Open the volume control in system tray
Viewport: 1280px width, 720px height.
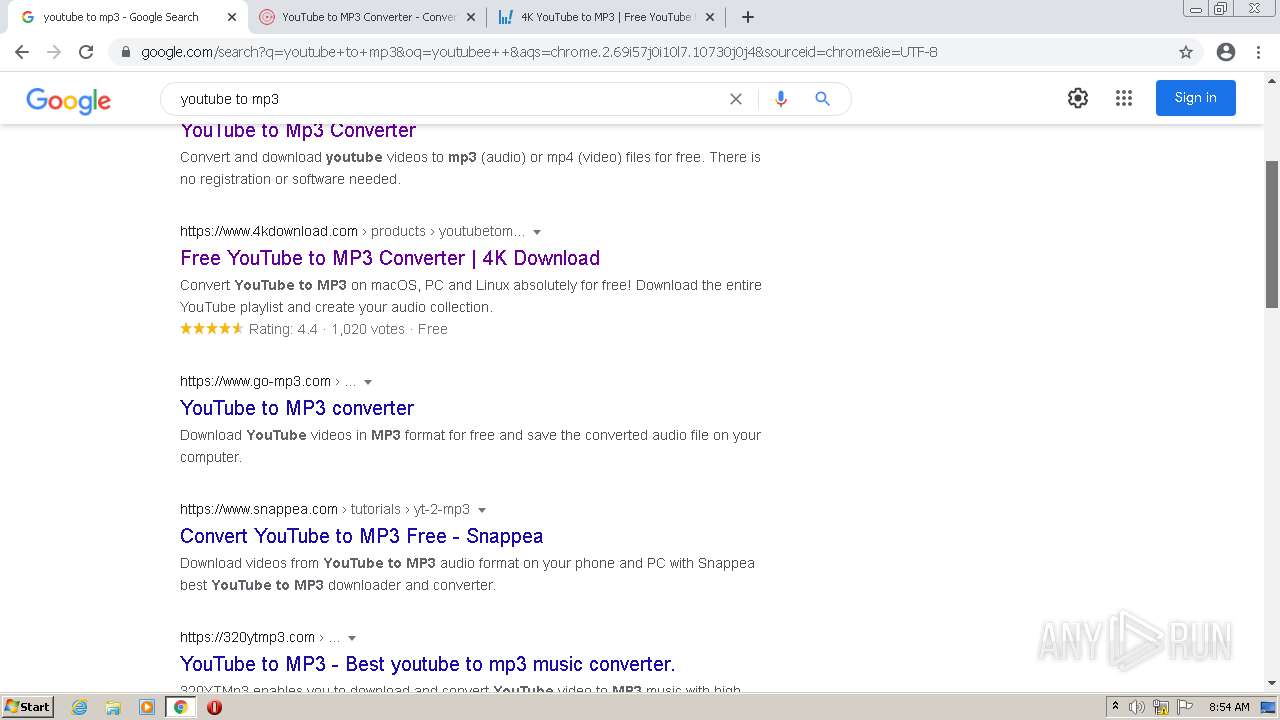coord(1137,707)
